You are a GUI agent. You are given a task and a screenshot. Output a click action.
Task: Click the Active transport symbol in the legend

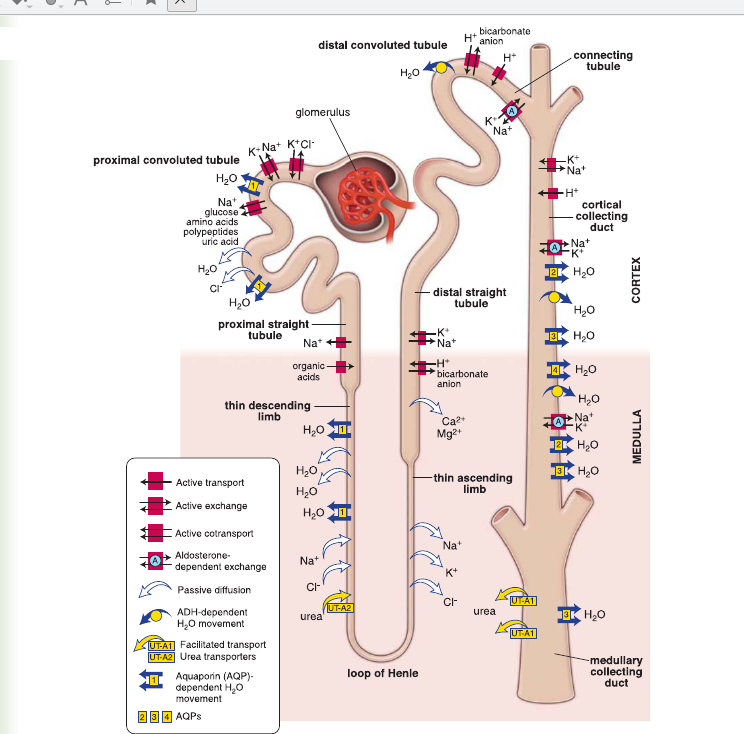155,482
